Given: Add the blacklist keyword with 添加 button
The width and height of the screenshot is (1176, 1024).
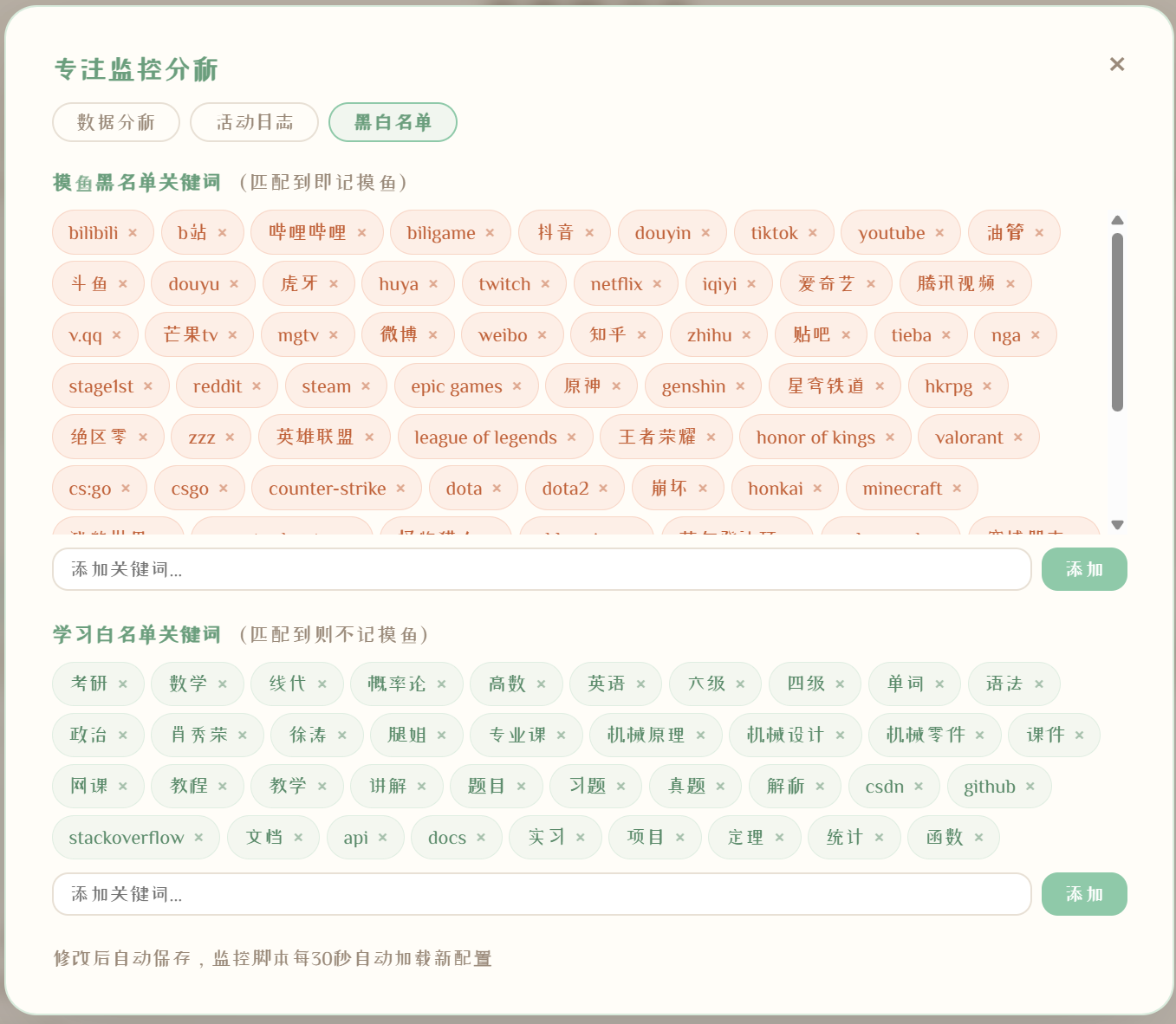Looking at the screenshot, I should (x=1084, y=569).
